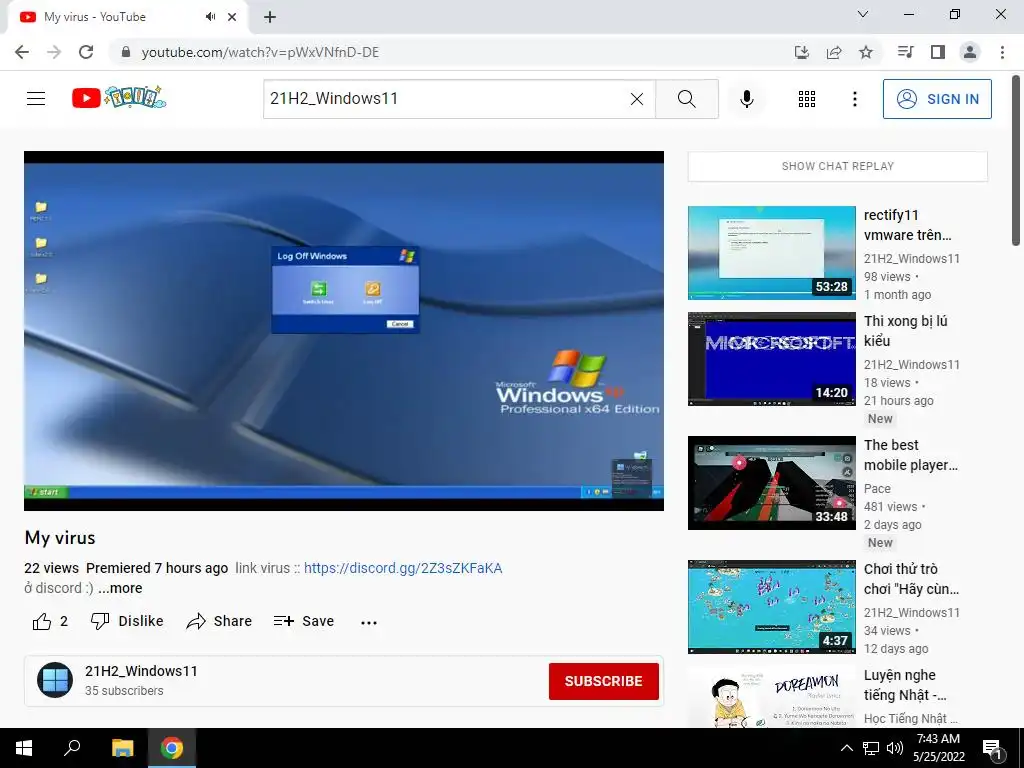Viewport: 1024px width, 768px height.
Task: Click the Pace channel name
Action: tap(877, 488)
